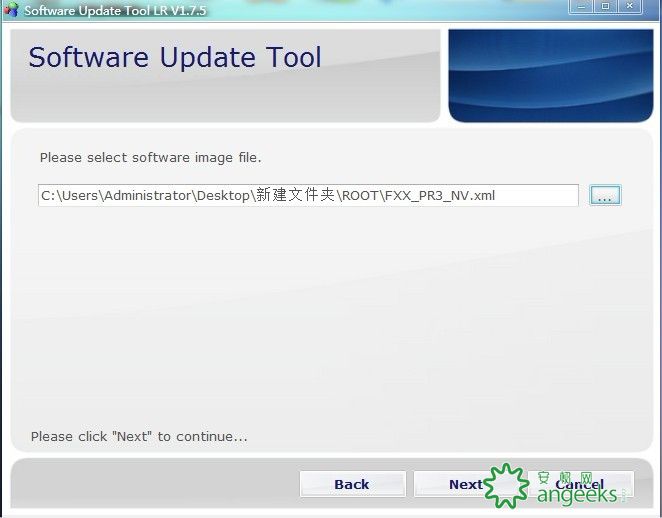Cancel the software update wizard

click(581, 484)
